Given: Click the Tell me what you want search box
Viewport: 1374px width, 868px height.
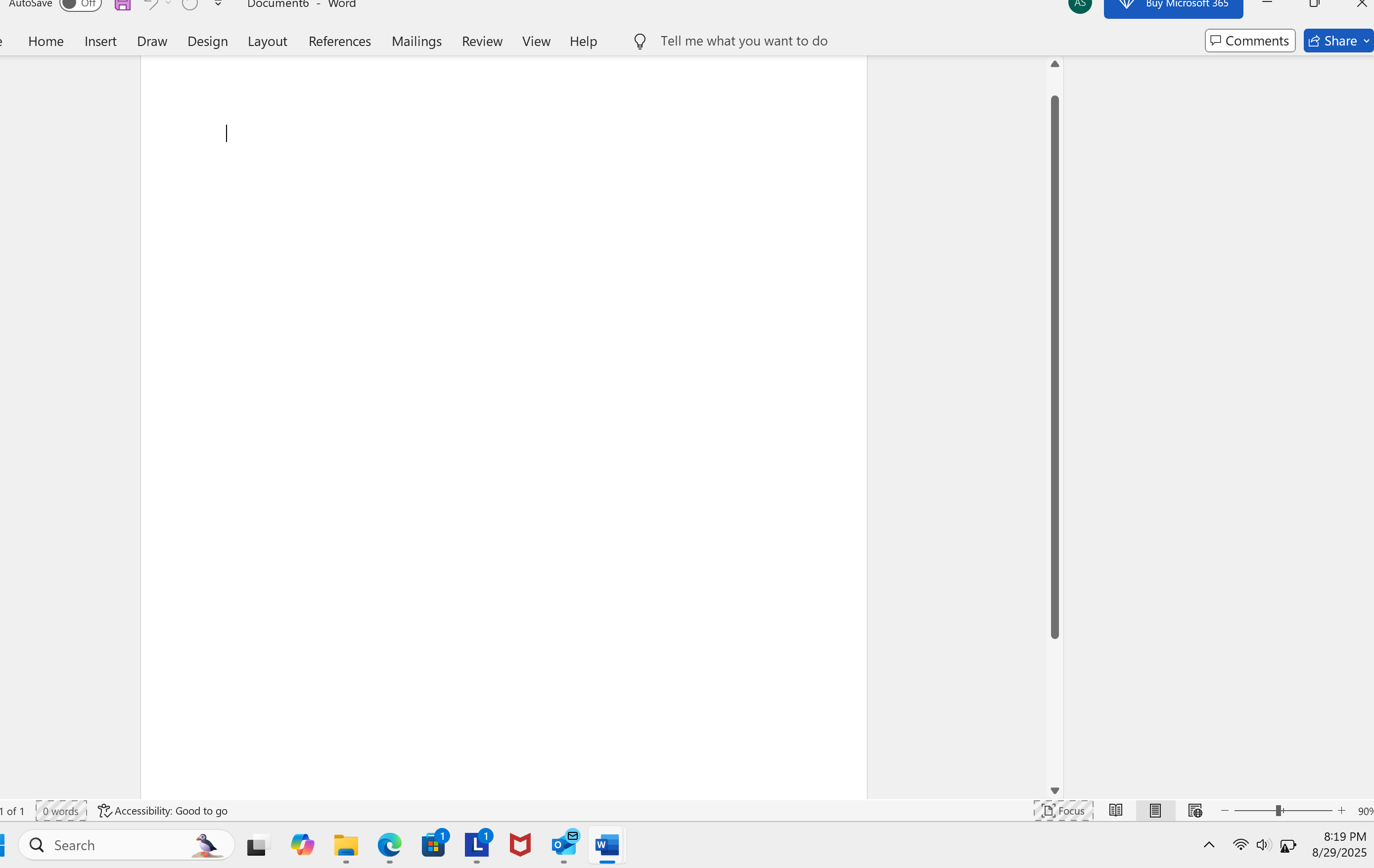Looking at the screenshot, I should (x=743, y=41).
